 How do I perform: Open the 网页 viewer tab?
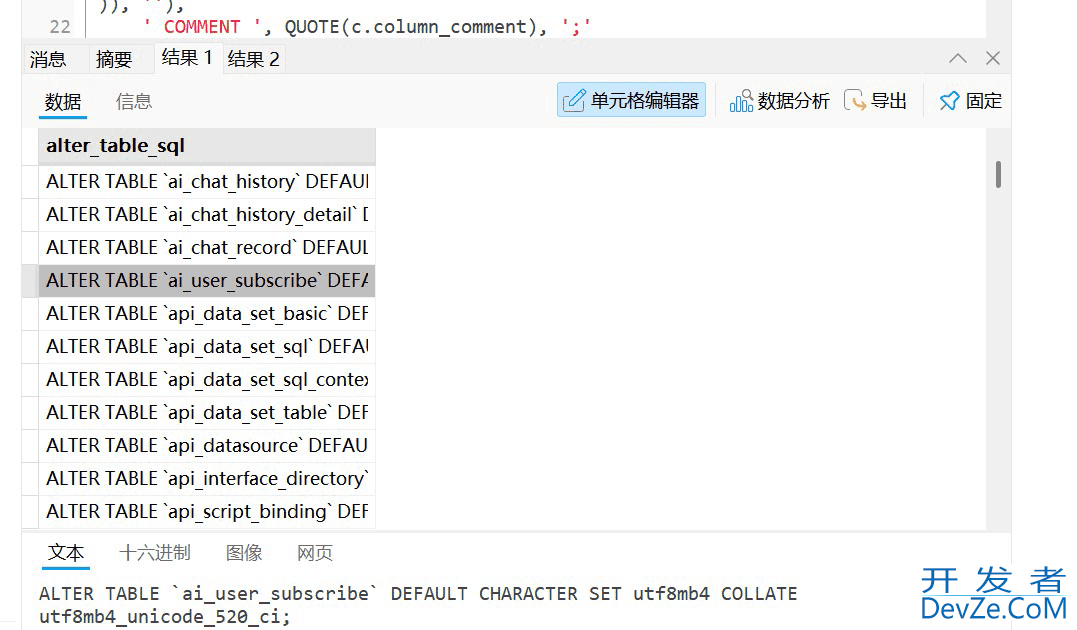(x=315, y=553)
